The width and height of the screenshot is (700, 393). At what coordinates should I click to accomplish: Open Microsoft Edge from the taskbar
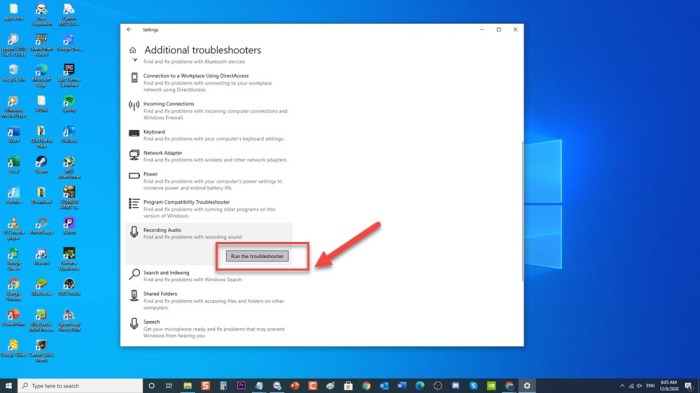coord(420,385)
